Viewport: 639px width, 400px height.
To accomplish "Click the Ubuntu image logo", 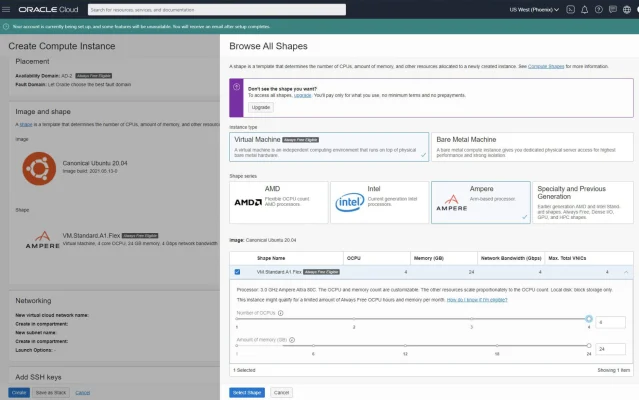I will click(x=39, y=169).
